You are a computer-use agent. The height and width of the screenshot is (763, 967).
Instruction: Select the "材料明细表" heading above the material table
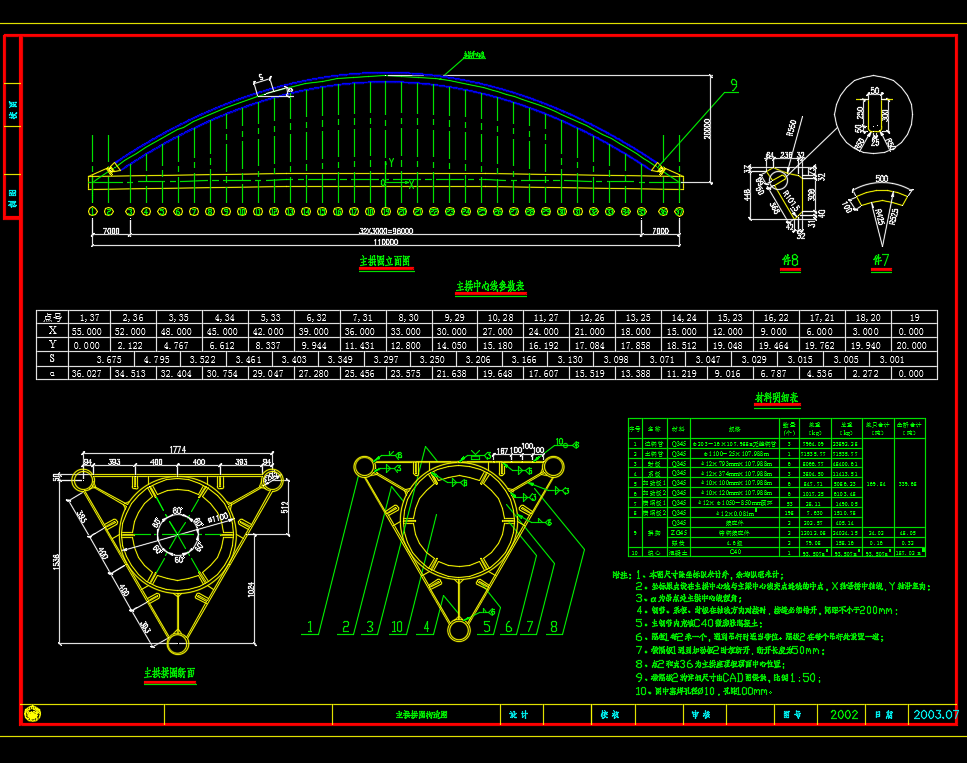pyautogui.click(x=777, y=398)
